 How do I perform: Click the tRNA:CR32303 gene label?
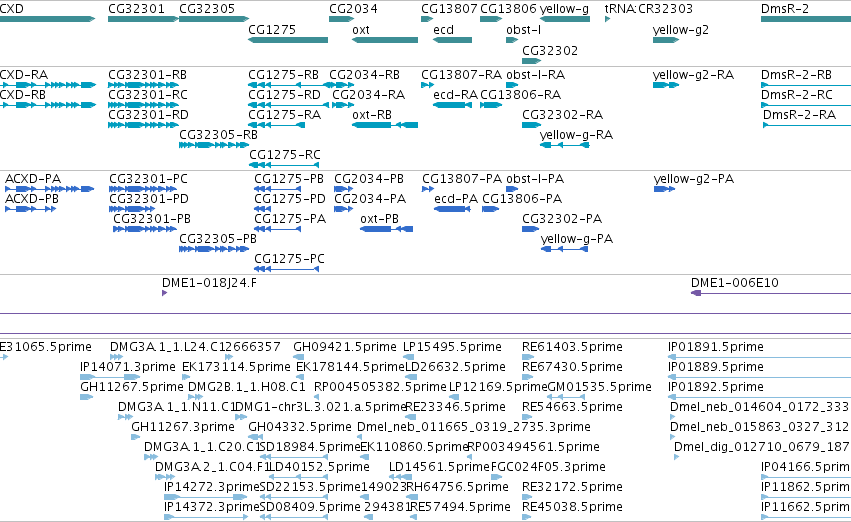(649, 9)
